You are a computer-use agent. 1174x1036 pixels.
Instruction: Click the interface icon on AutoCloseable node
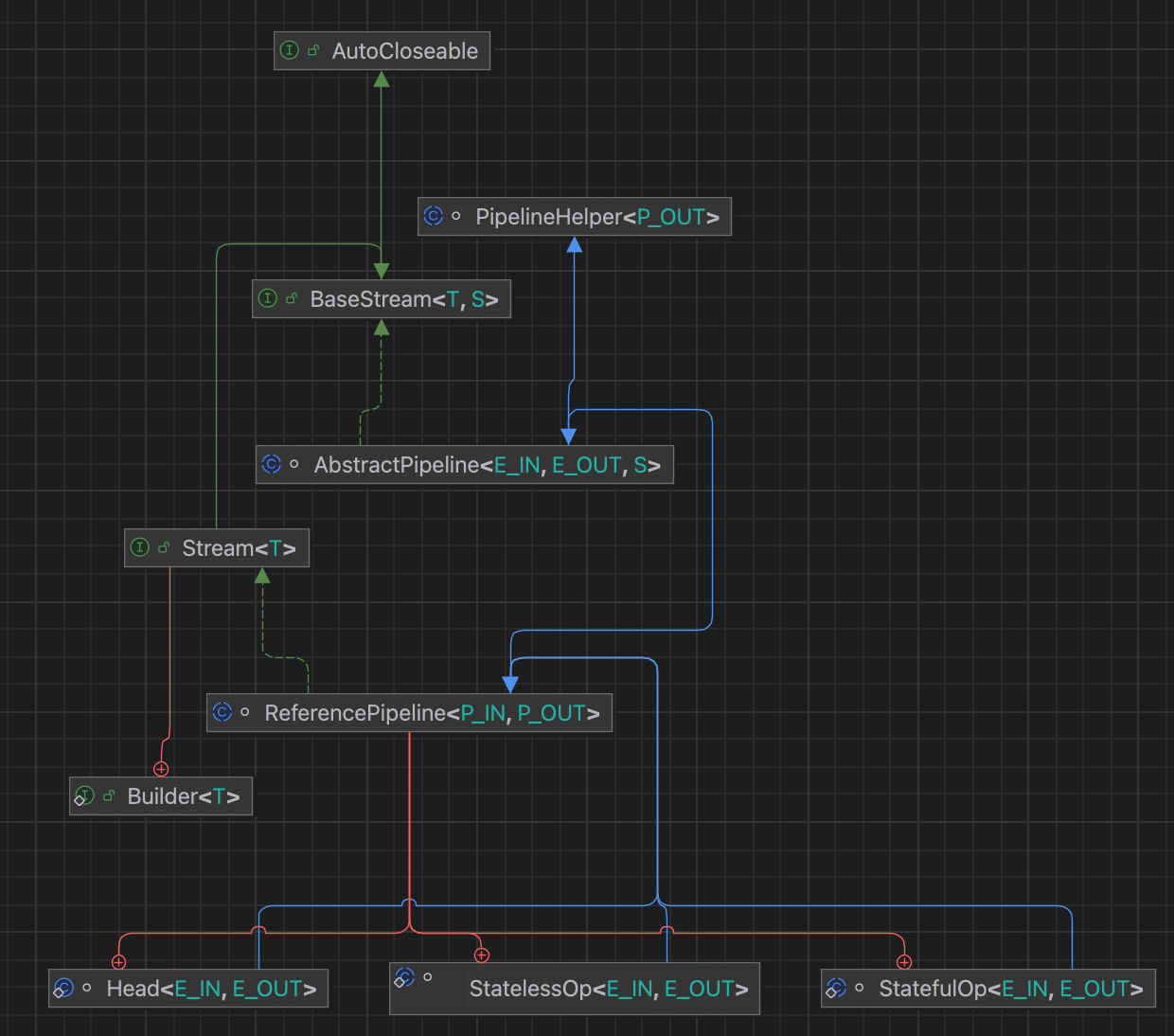click(290, 50)
